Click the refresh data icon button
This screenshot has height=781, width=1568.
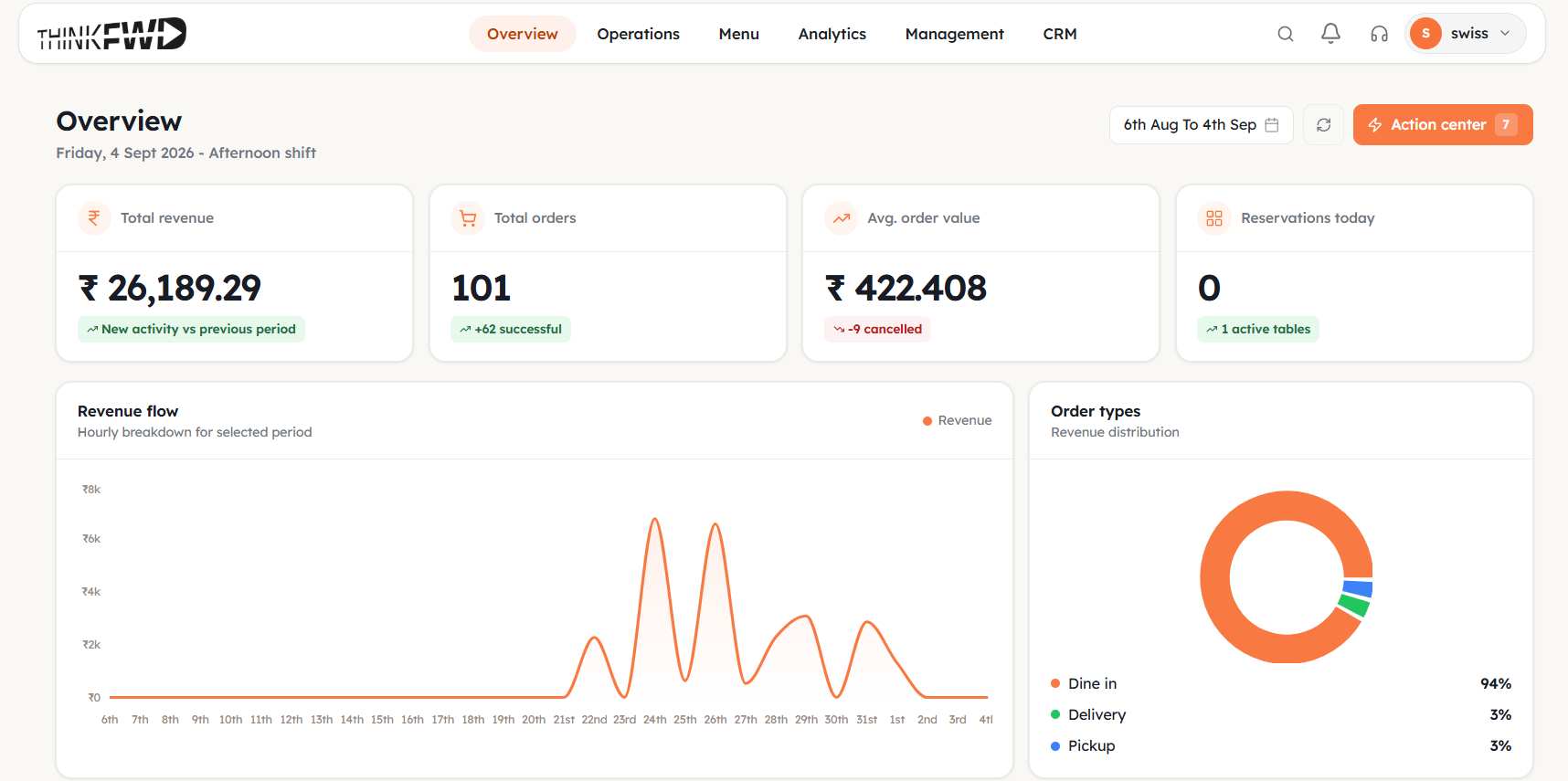[x=1323, y=125]
